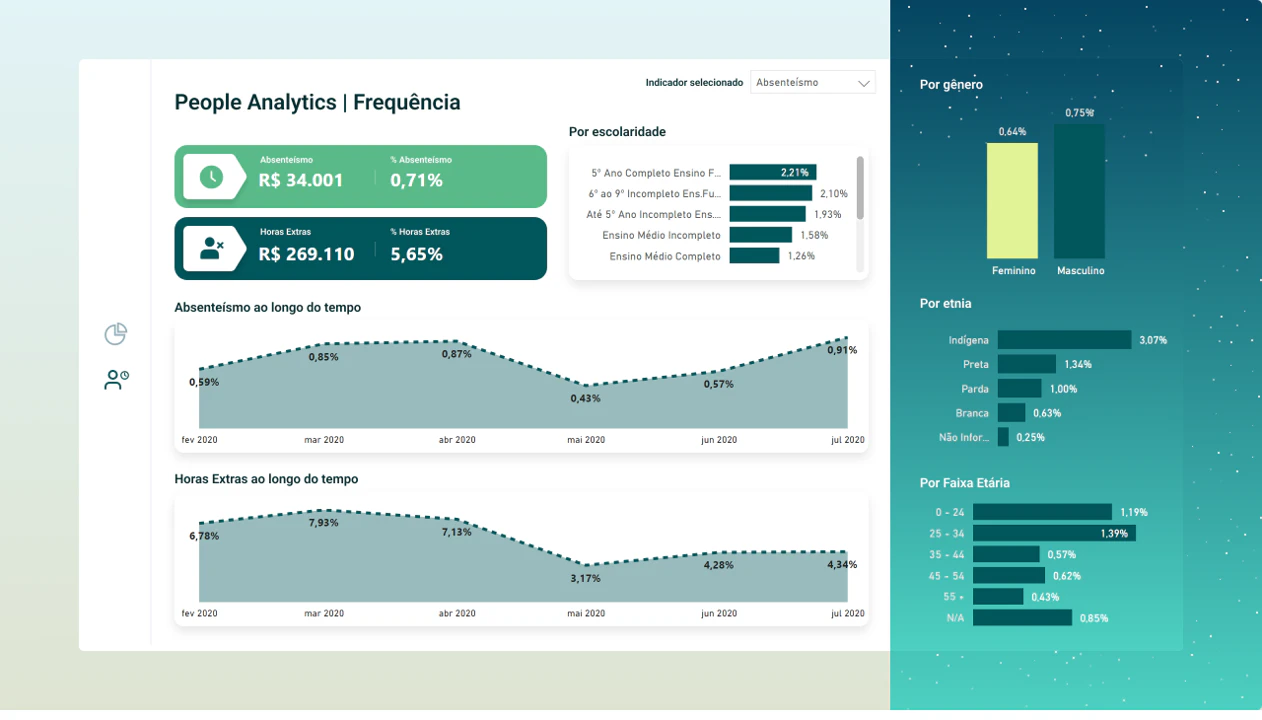Open the people frequency page icon
The height and width of the screenshot is (720, 1262).
click(116, 380)
